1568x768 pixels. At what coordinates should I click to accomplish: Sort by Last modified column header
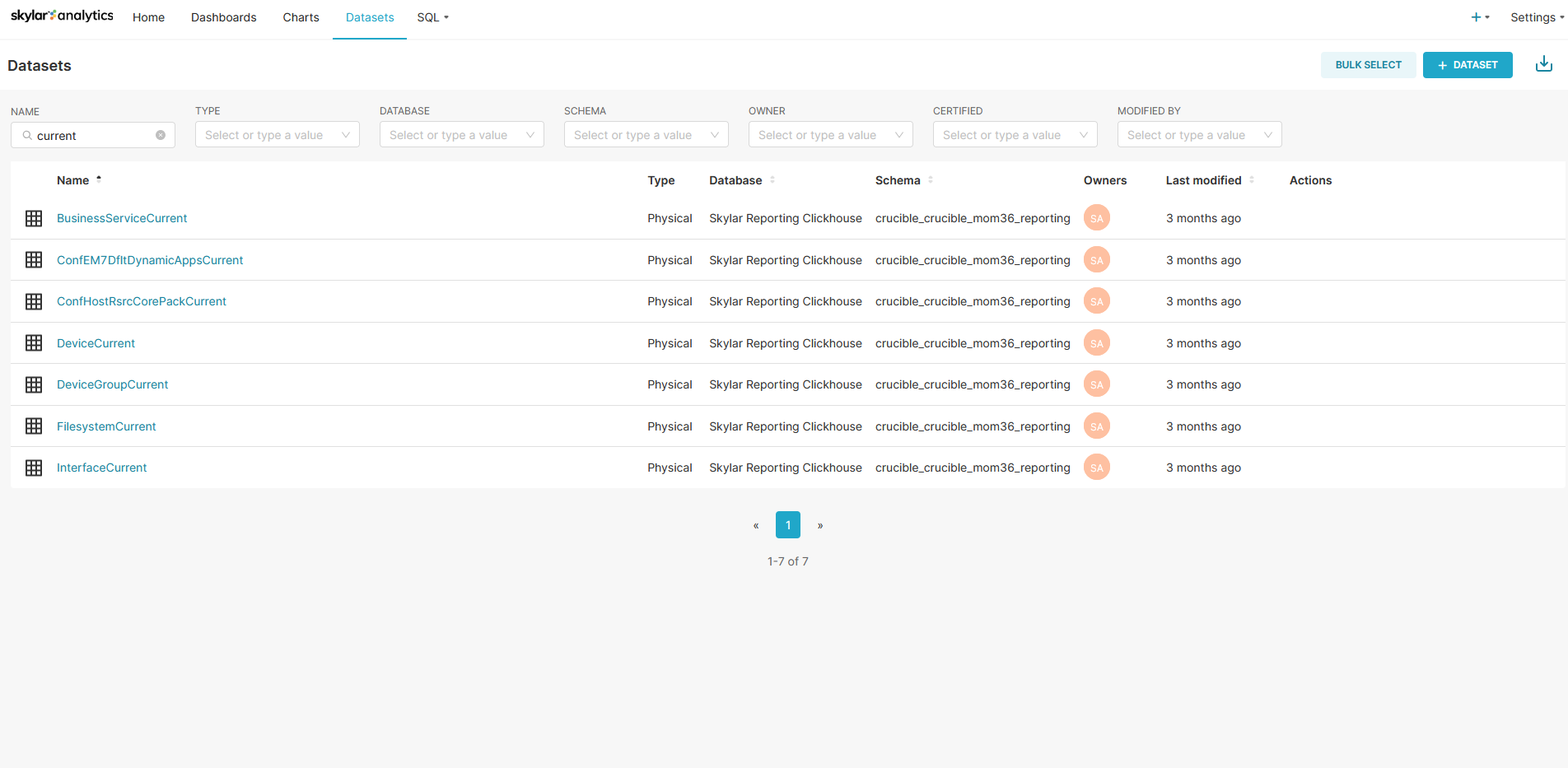(1210, 180)
